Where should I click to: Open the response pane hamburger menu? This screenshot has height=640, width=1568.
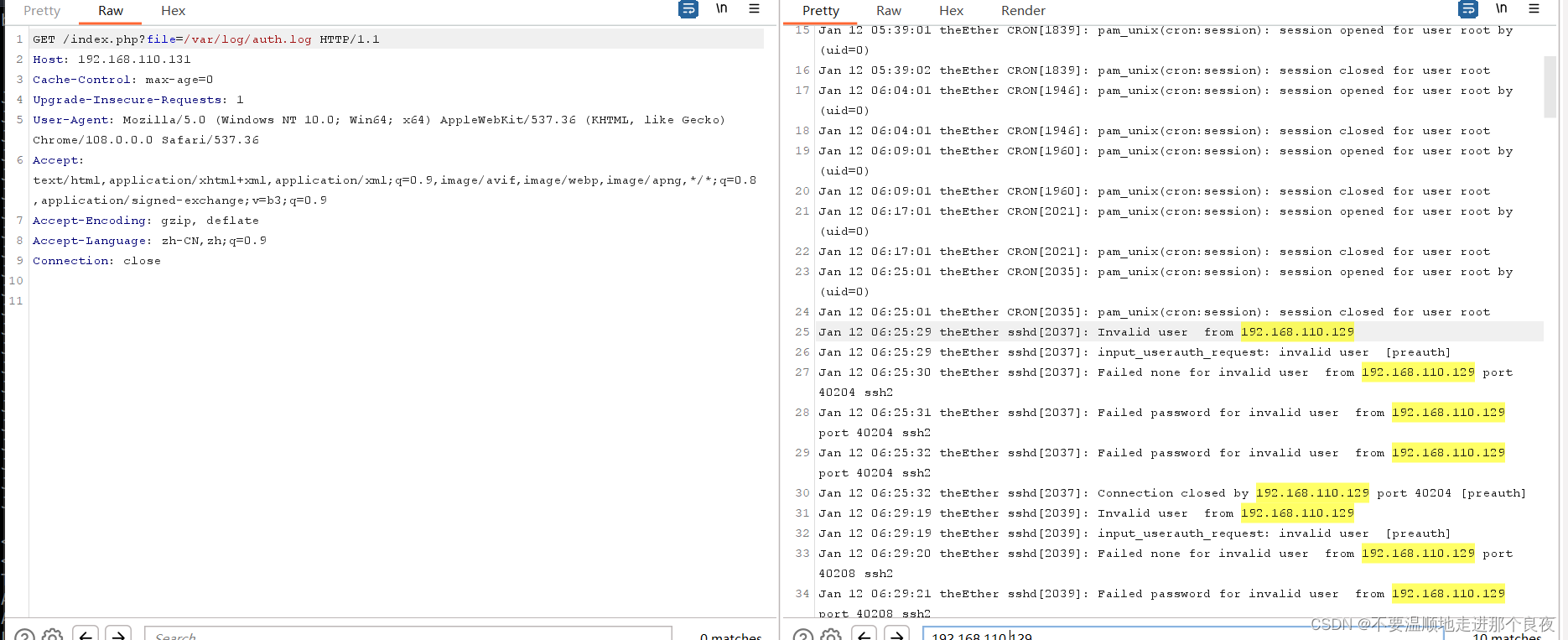point(1534,8)
